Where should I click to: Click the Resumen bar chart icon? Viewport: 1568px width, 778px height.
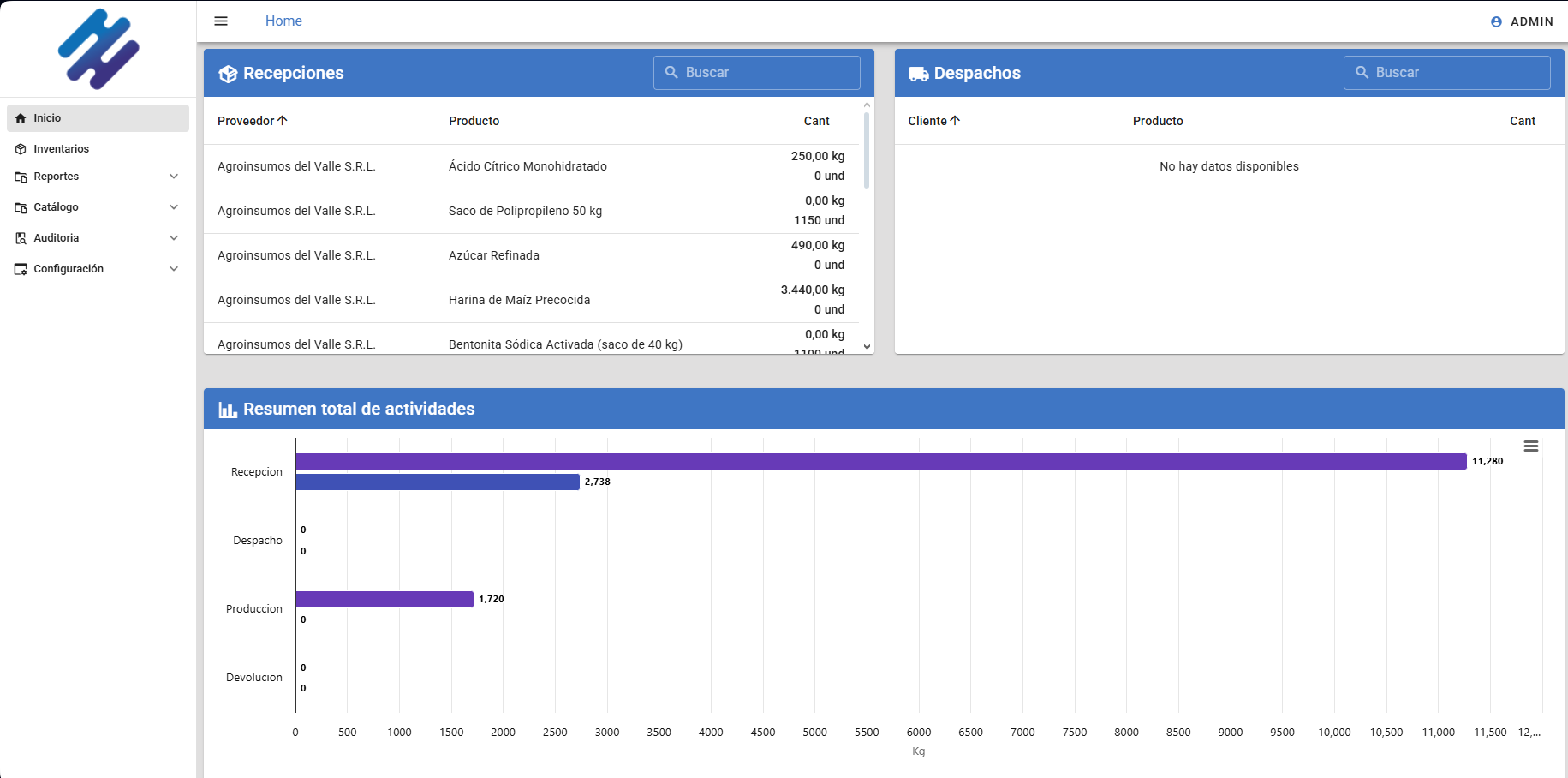click(x=228, y=410)
